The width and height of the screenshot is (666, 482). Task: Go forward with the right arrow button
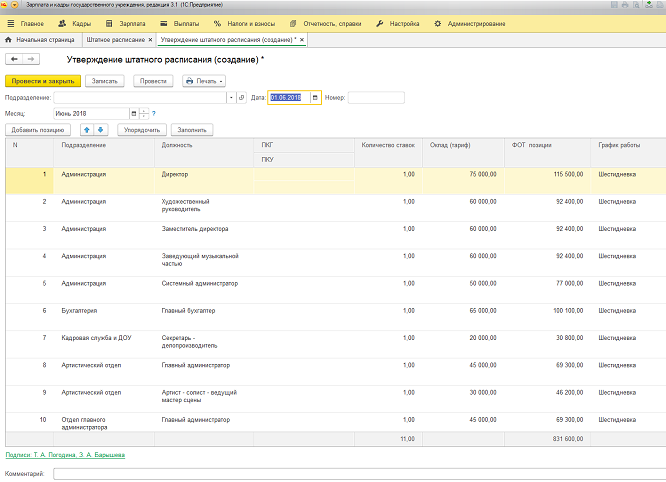point(31,59)
